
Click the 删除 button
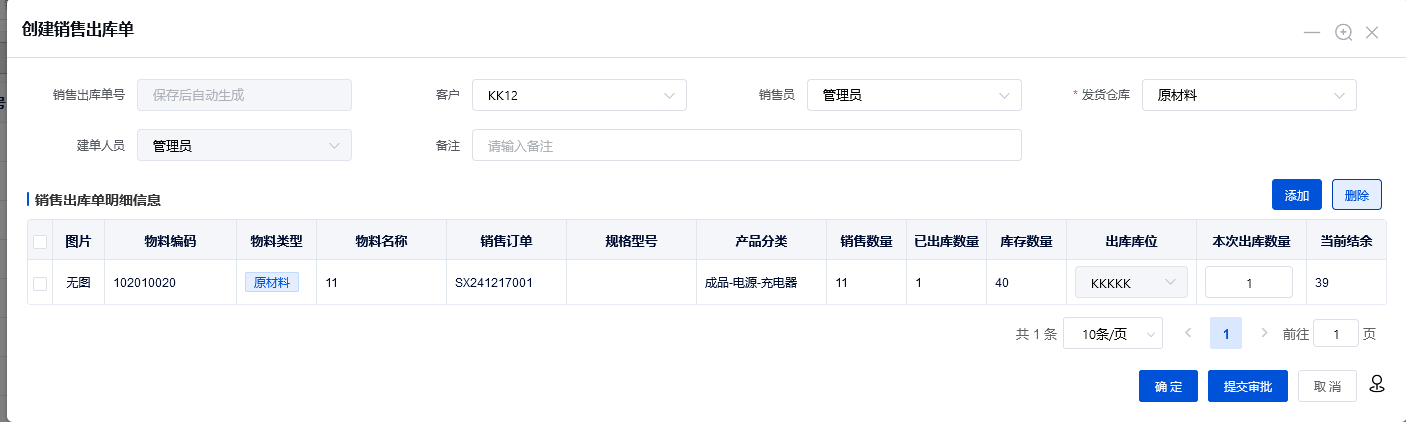[1357, 195]
